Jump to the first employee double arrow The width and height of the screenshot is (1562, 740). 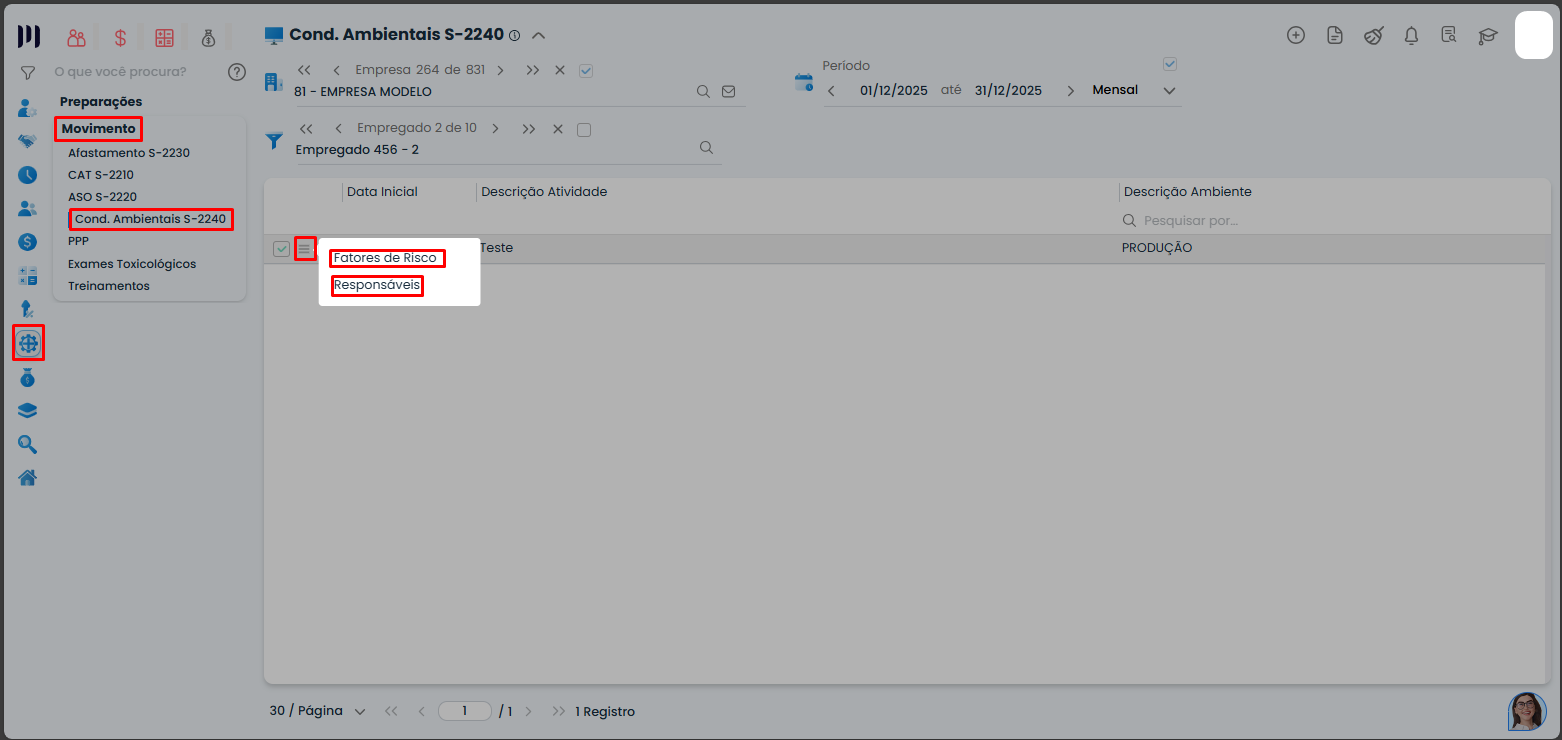coord(307,129)
